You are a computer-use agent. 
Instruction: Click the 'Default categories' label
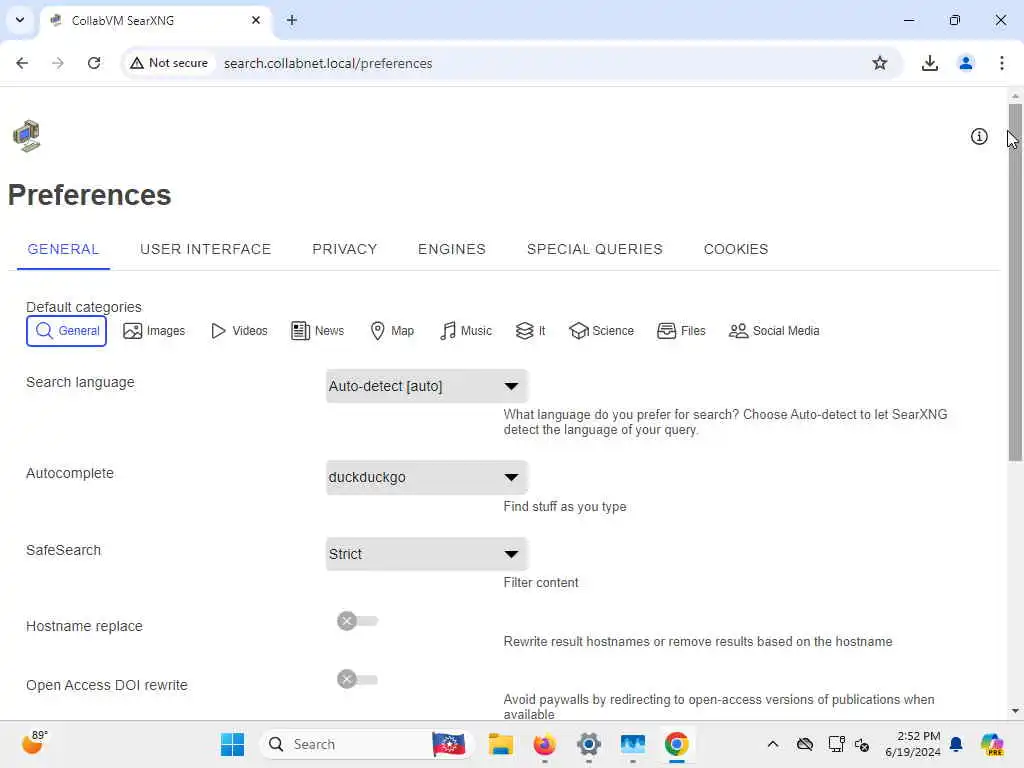click(84, 307)
